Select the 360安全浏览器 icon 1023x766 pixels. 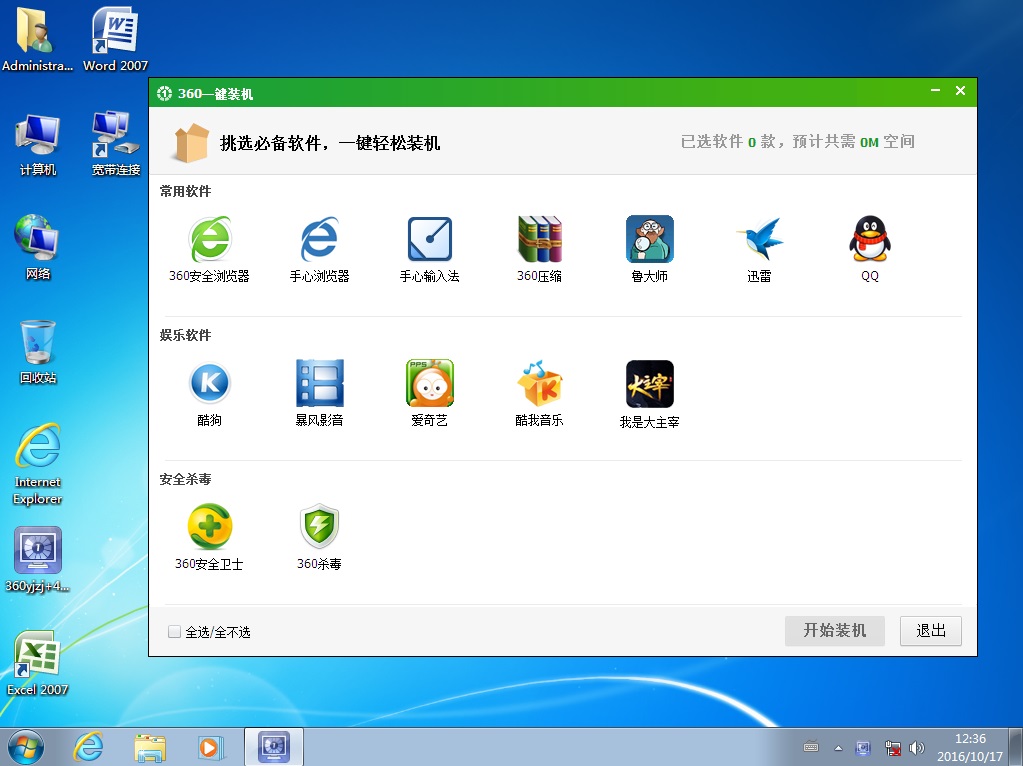(x=209, y=240)
